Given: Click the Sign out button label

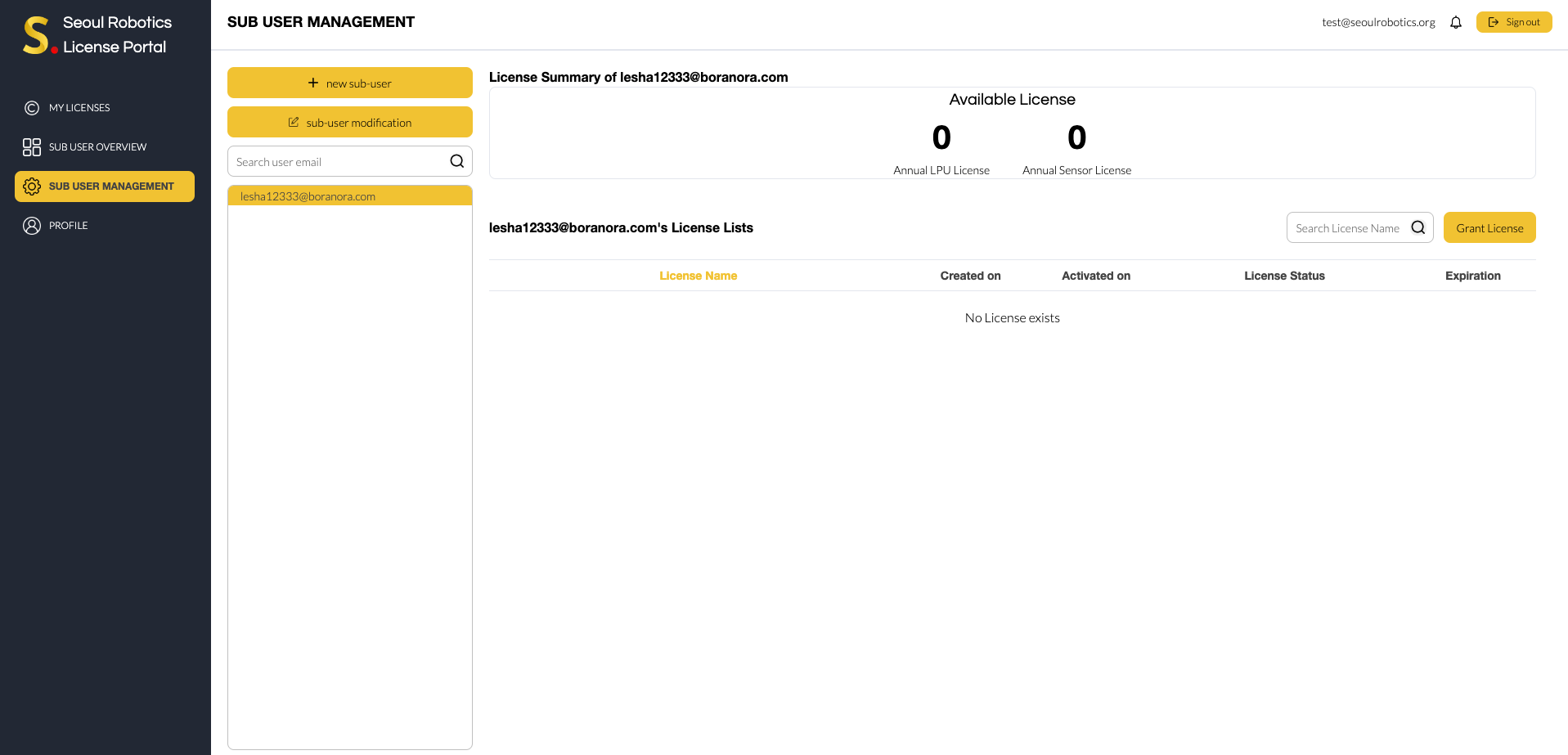Looking at the screenshot, I should 1523,22.
